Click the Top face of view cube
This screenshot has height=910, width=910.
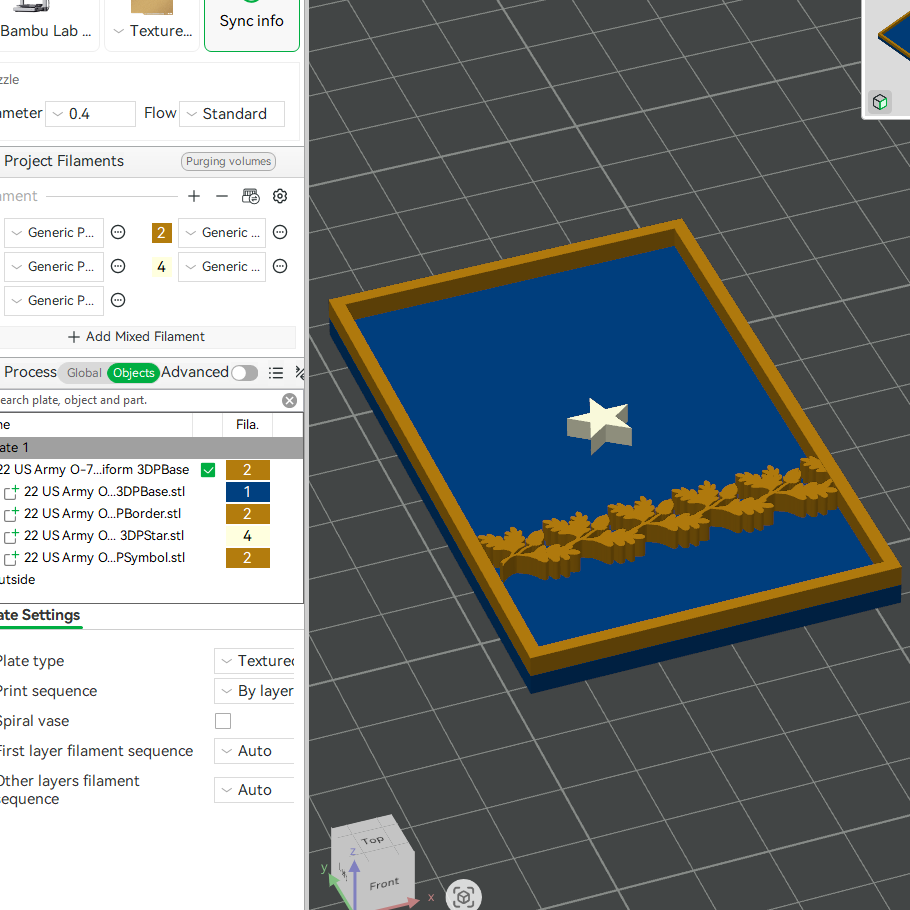[372, 839]
